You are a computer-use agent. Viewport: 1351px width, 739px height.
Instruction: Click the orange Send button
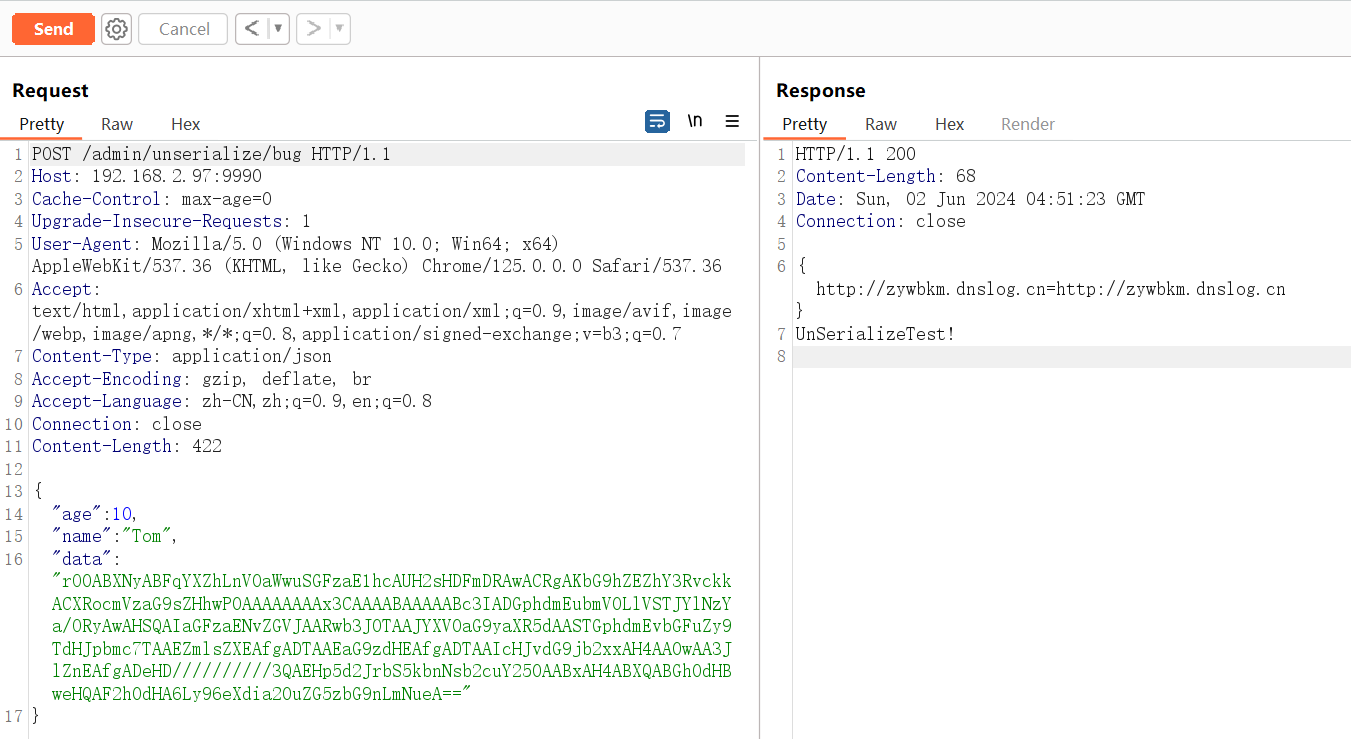(53, 29)
